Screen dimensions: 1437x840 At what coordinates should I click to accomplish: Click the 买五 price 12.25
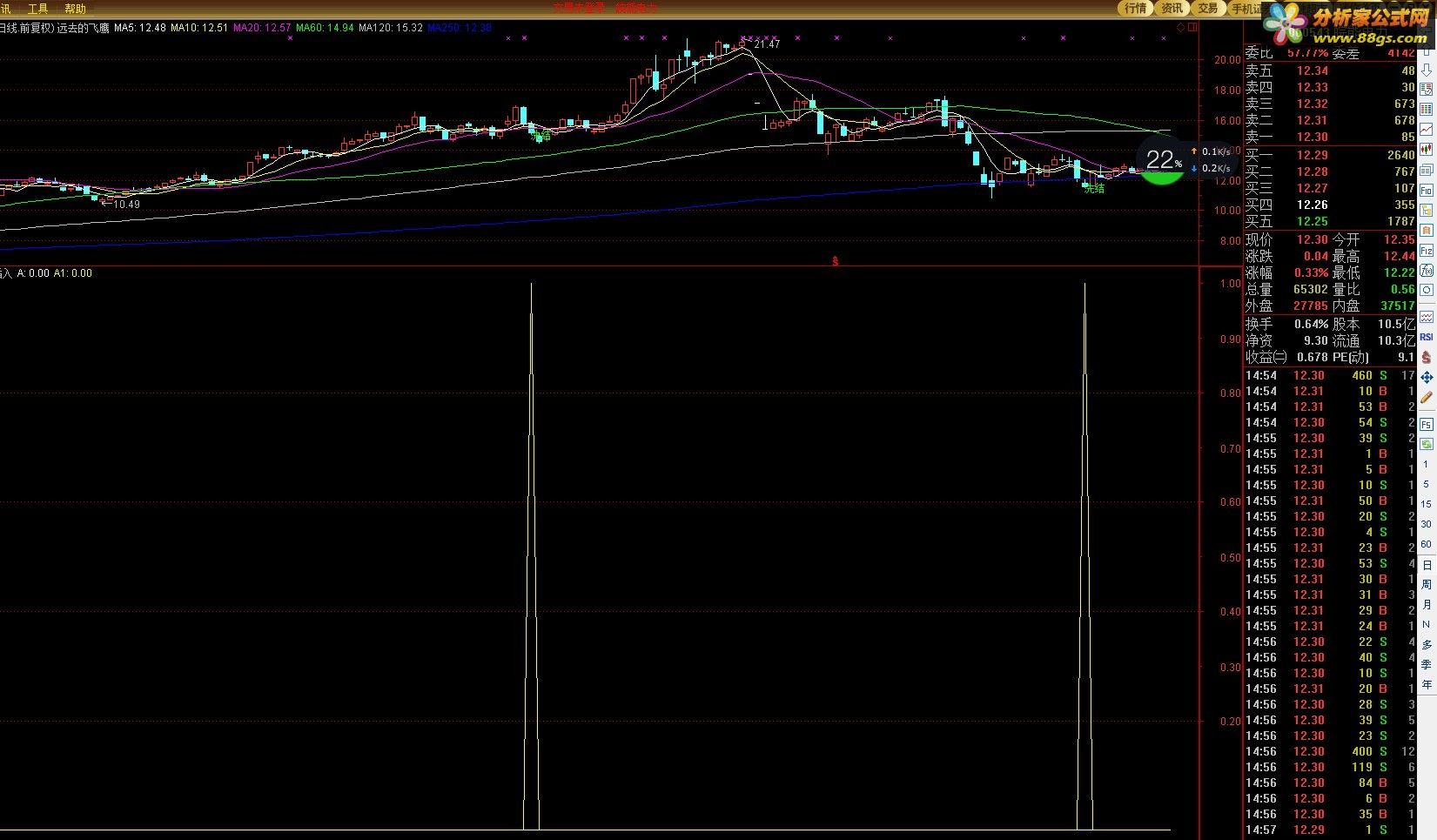pyautogui.click(x=1312, y=222)
